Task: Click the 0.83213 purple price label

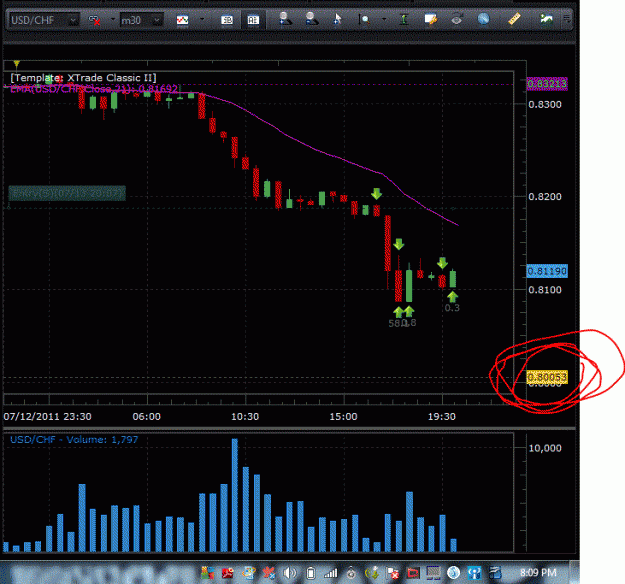Action: [547, 84]
